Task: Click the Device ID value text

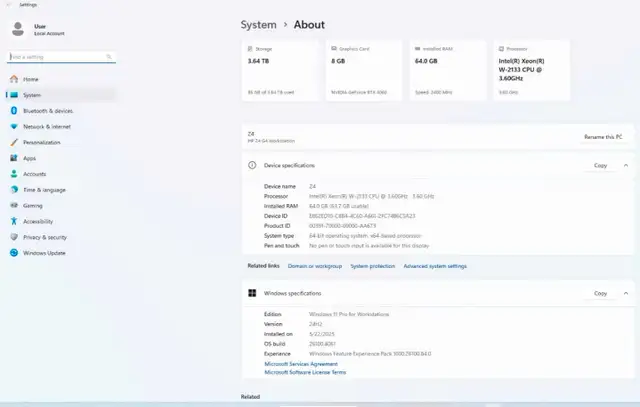Action: (x=362, y=216)
